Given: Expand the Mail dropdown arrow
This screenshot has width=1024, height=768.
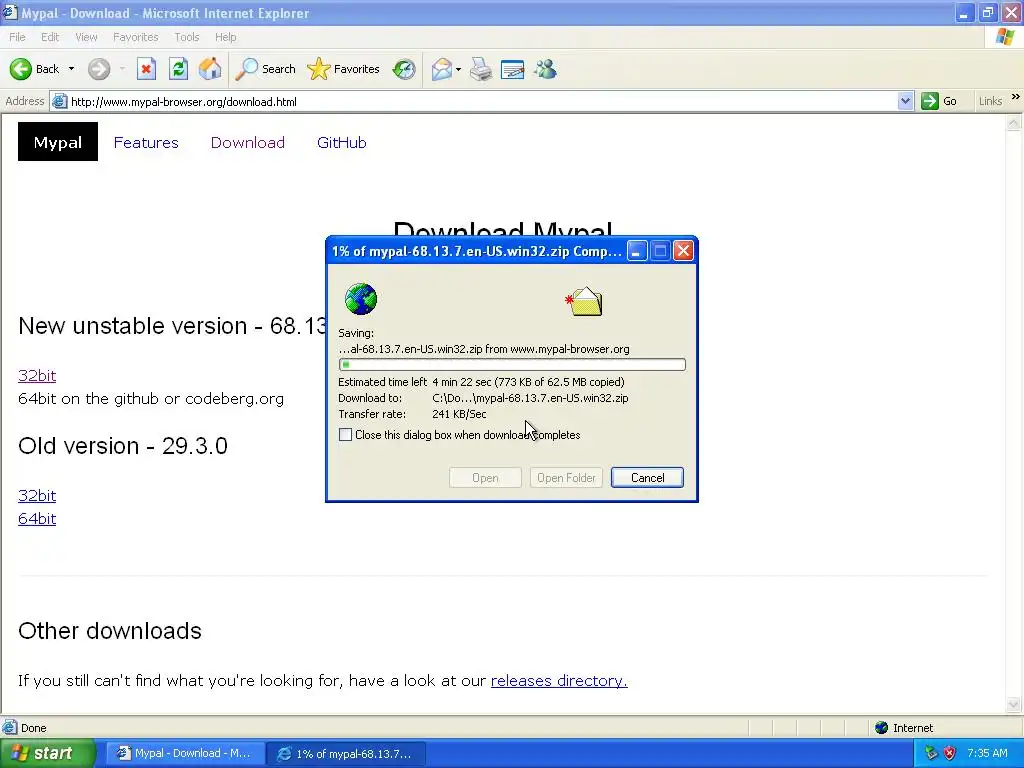Looking at the screenshot, I should pyautogui.click(x=458, y=69).
